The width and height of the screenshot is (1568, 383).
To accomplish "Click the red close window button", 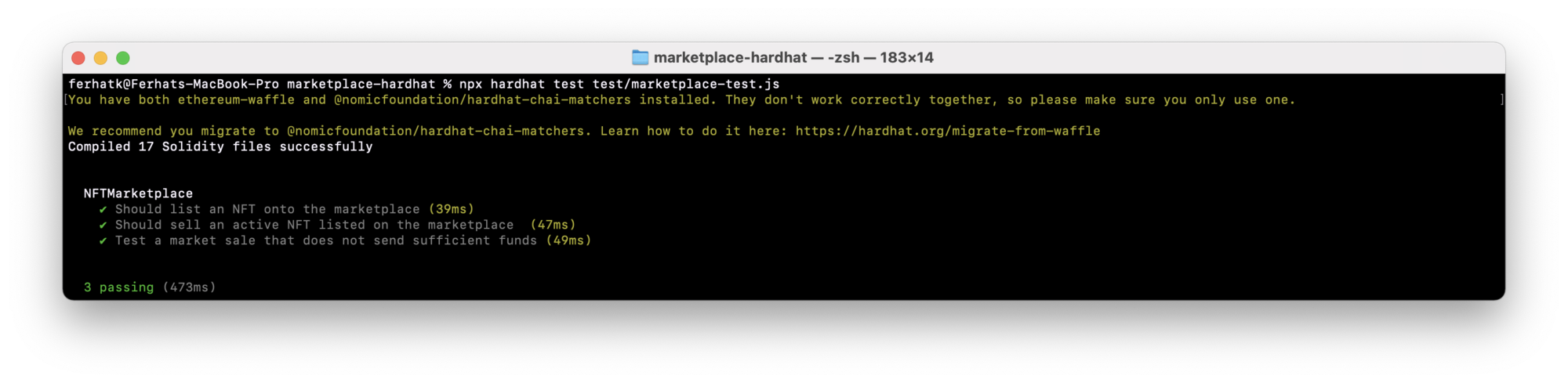I will (x=78, y=58).
